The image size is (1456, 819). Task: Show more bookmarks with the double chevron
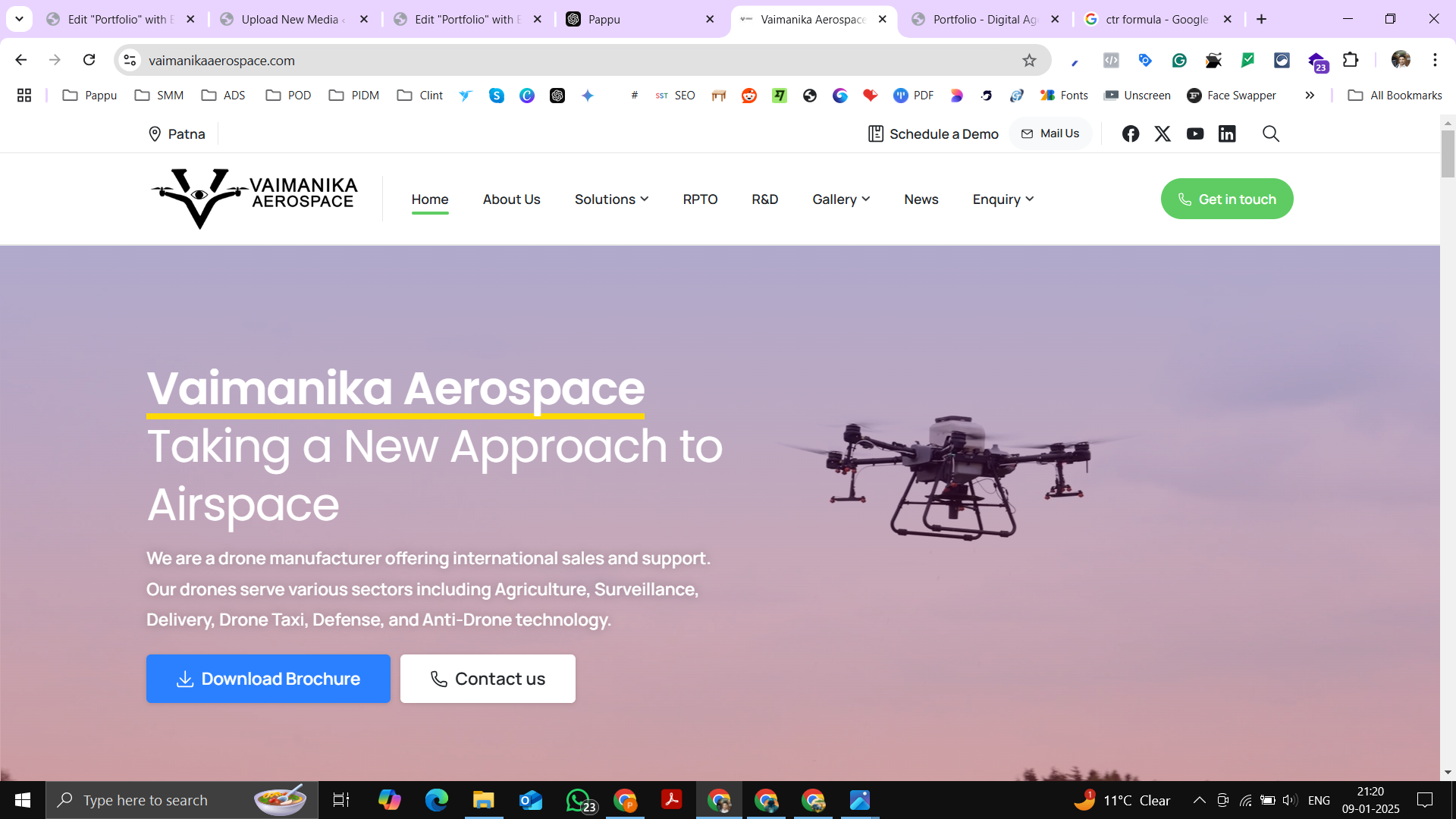click(x=1310, y=96)
